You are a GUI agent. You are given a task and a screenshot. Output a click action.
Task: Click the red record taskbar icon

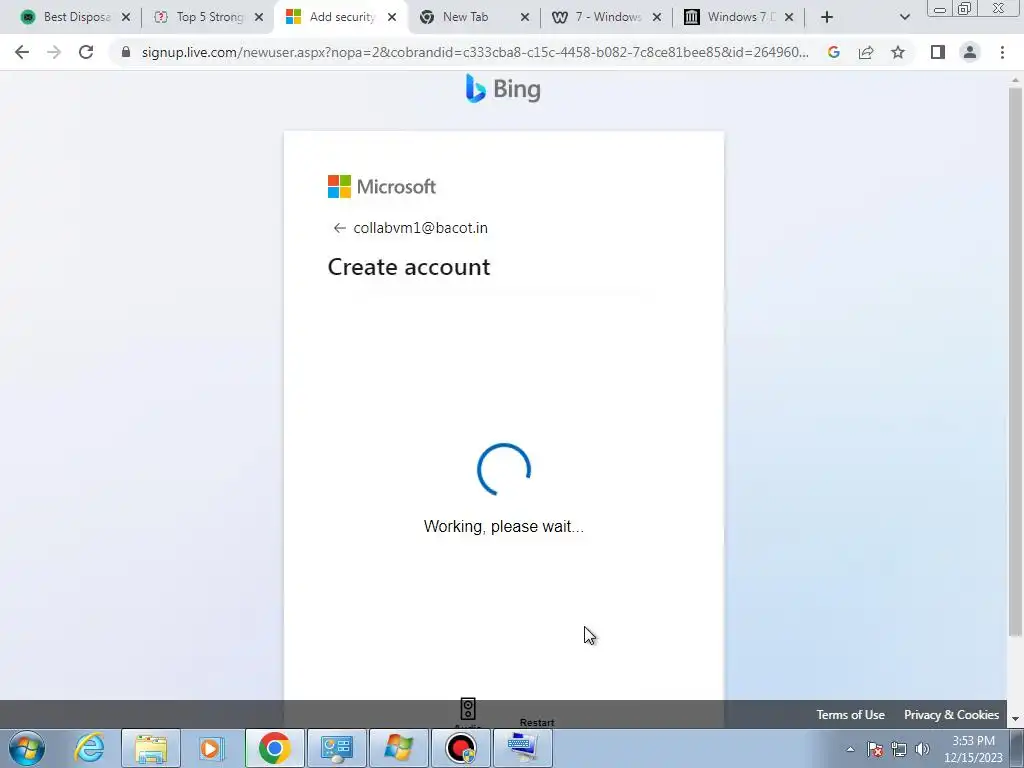click(460, 748)
